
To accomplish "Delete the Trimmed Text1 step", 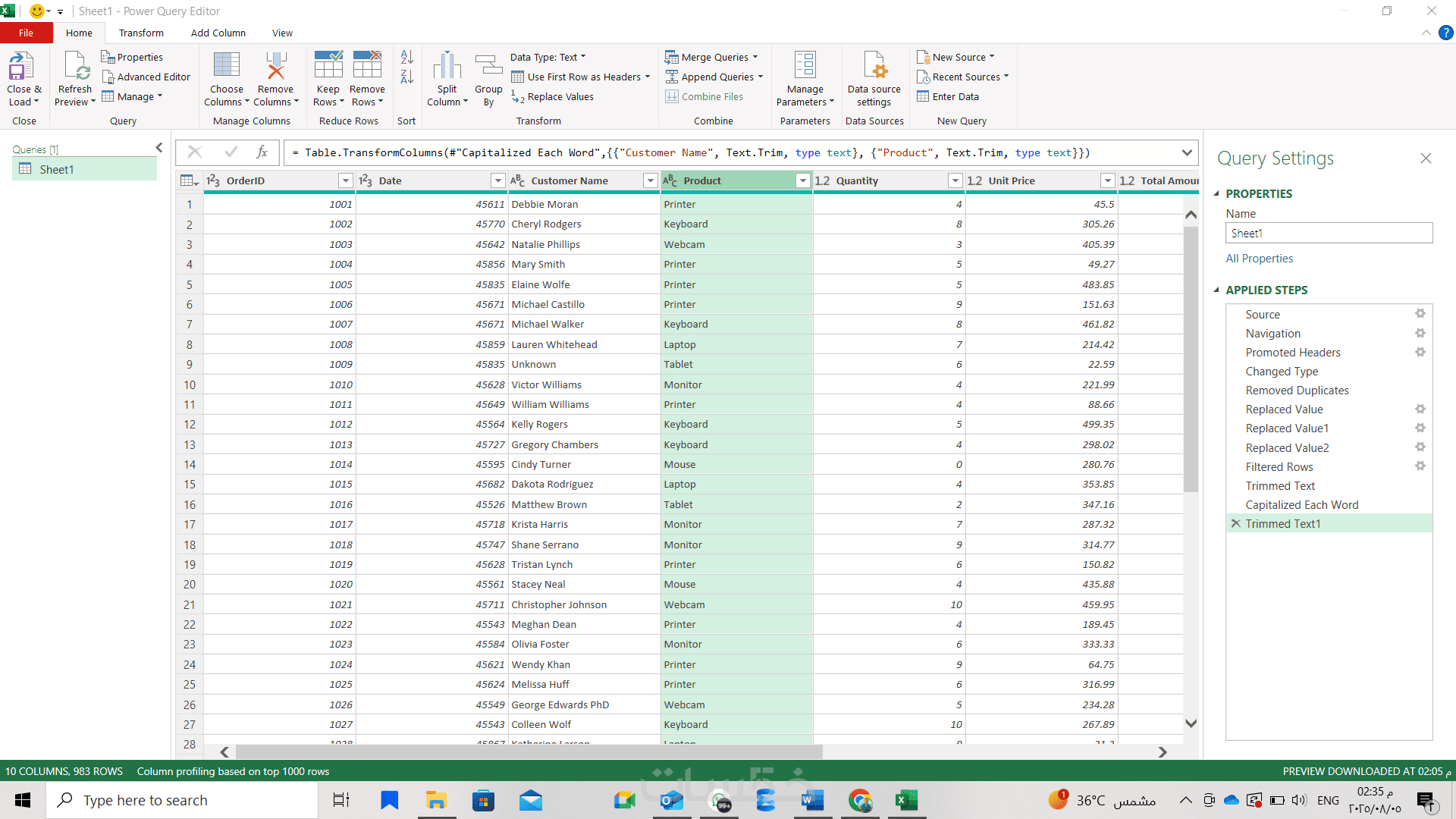I will 1235,523.
